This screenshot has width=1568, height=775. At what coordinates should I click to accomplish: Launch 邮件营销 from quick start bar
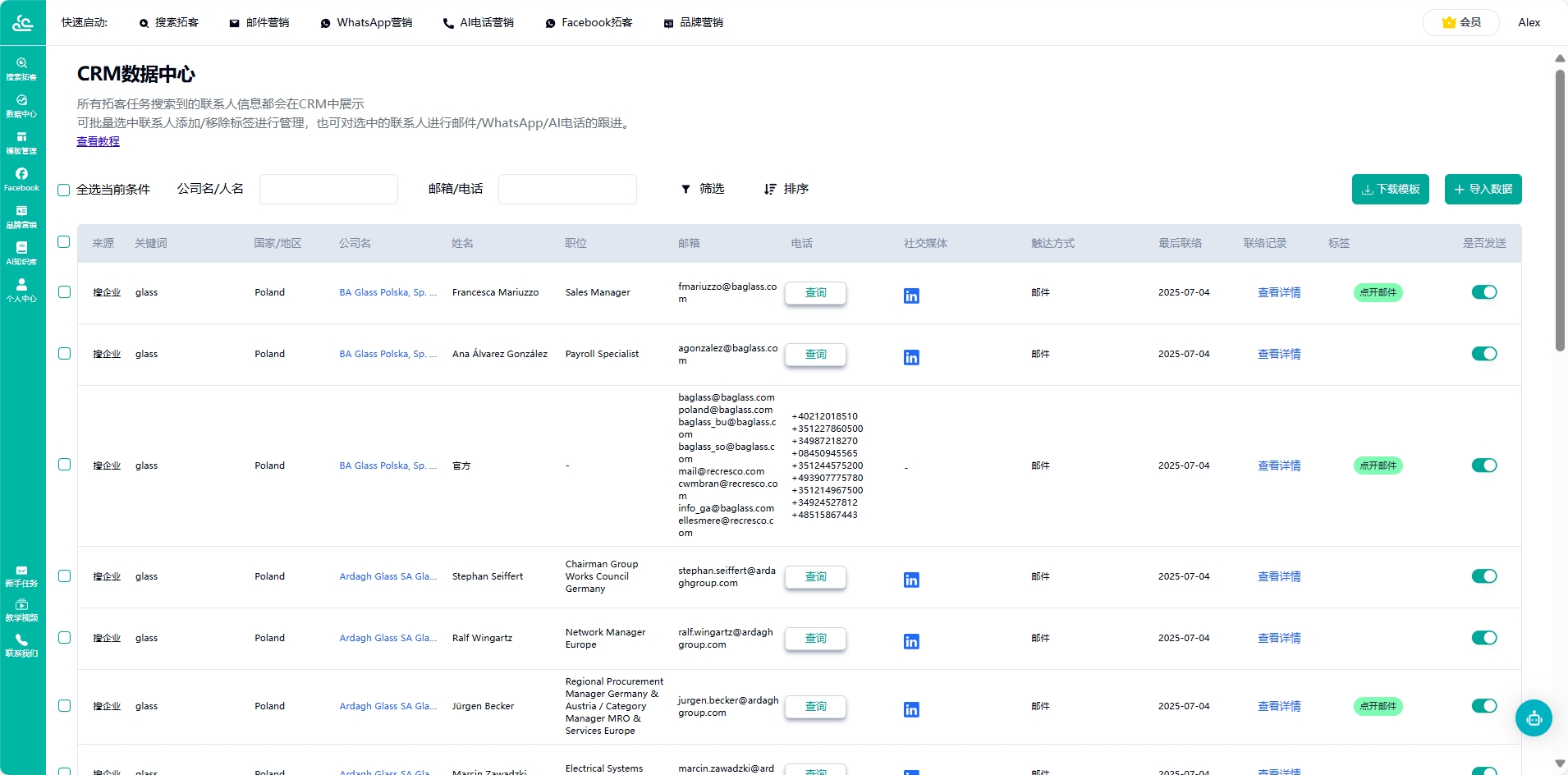coord(259,23)
